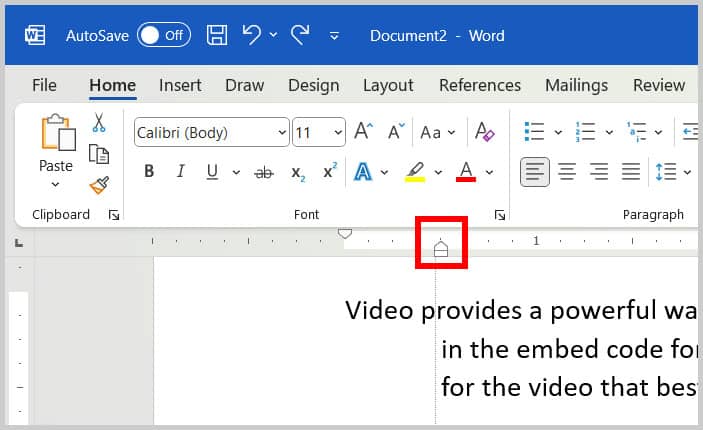Expand the Text Effects dropdown arrow
Viewport: 703px width, 430px height.
[384, 172]
